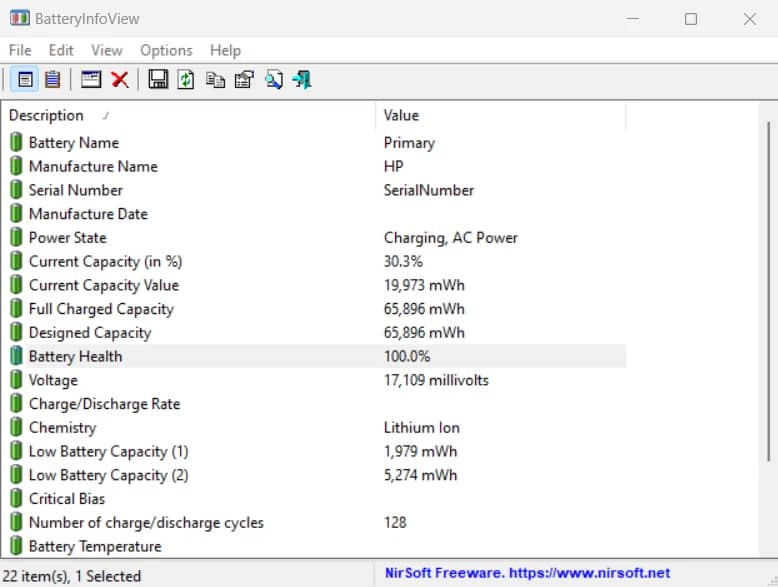Click the BatteryInfoView title bar app icon
Viewport: 778px width, 587px height.
click(20, 18)
